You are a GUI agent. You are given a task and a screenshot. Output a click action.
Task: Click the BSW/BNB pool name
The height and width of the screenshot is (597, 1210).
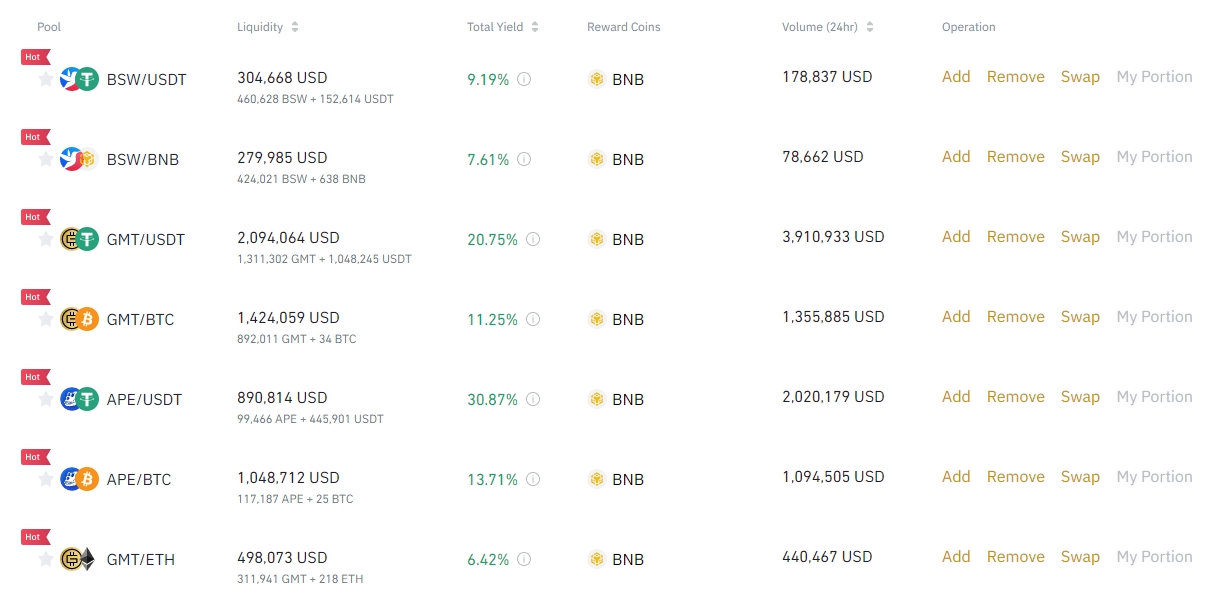point(143,159)
